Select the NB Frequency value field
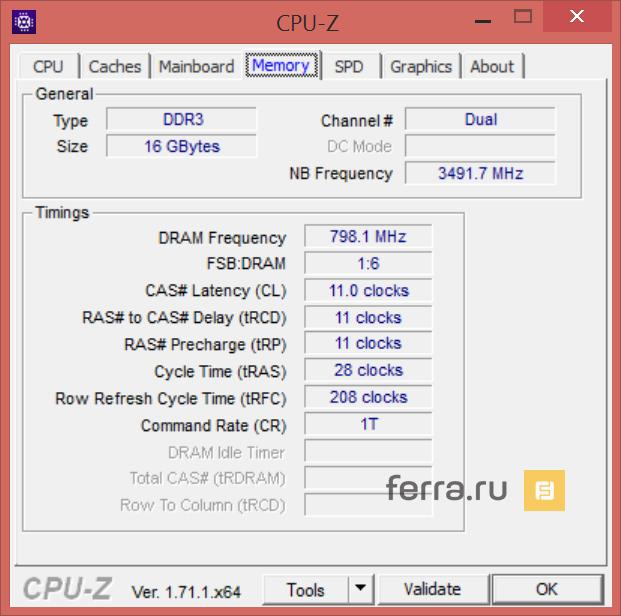Screen dimensions: 621x616 tap(480, 173)
